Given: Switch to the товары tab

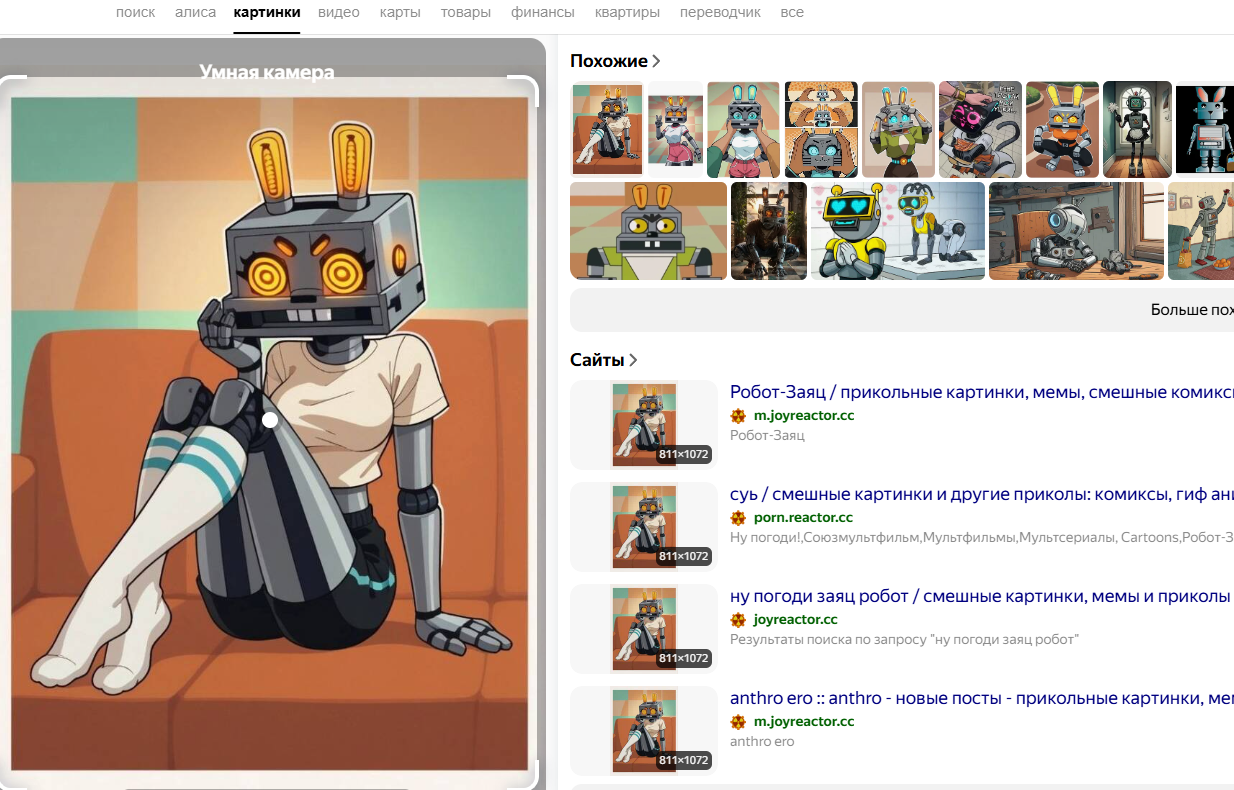Looking at the screenshot, I should coord(466,13).
